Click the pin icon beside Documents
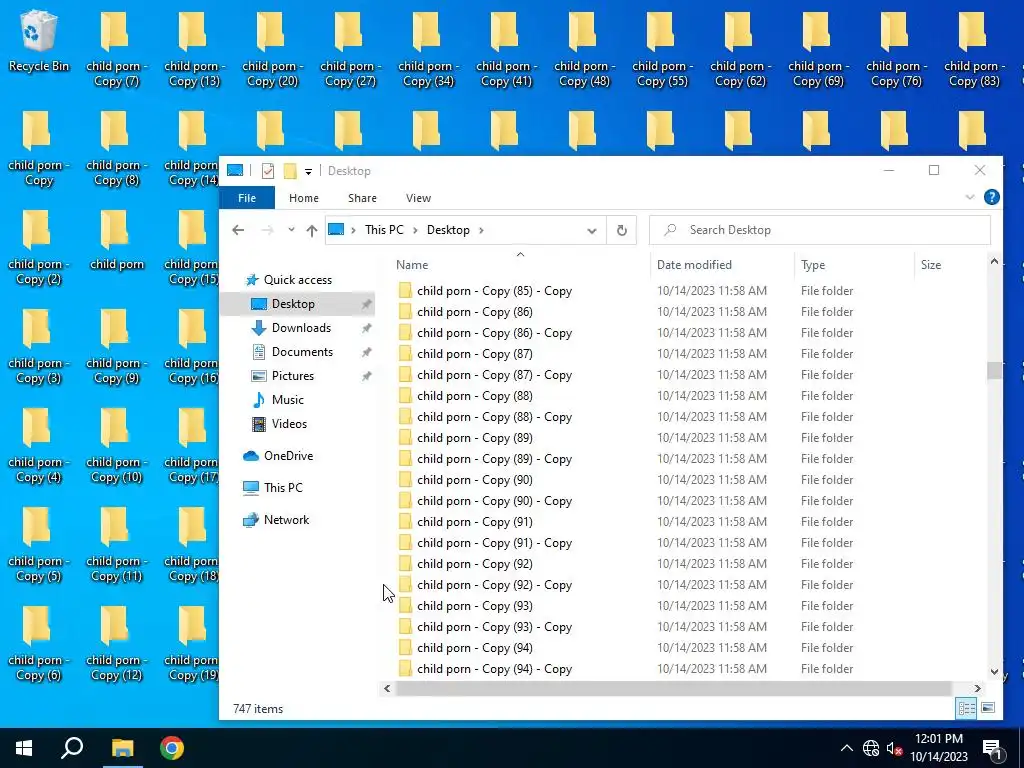 pos(366,352)
